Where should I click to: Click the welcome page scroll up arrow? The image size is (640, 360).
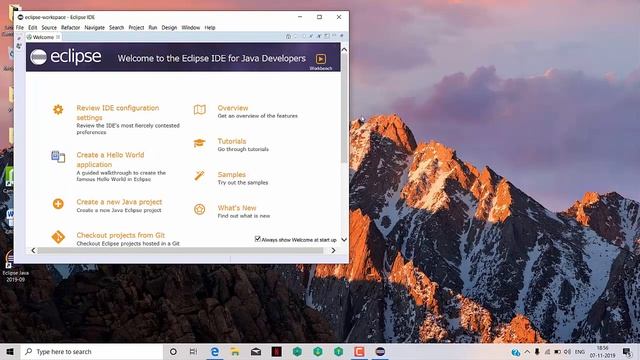coord(344,49)
